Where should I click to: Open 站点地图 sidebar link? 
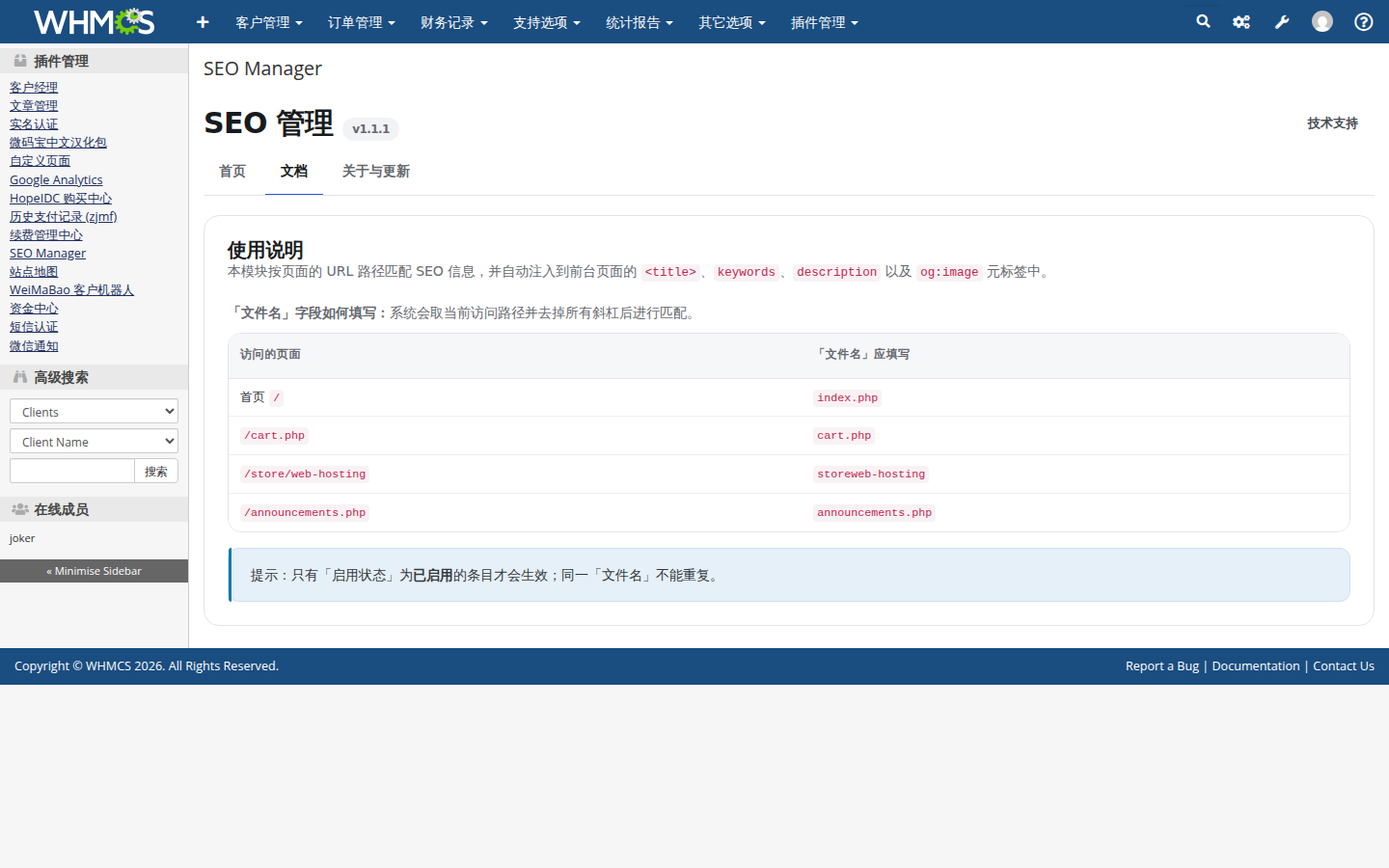[x=34, y=272]
